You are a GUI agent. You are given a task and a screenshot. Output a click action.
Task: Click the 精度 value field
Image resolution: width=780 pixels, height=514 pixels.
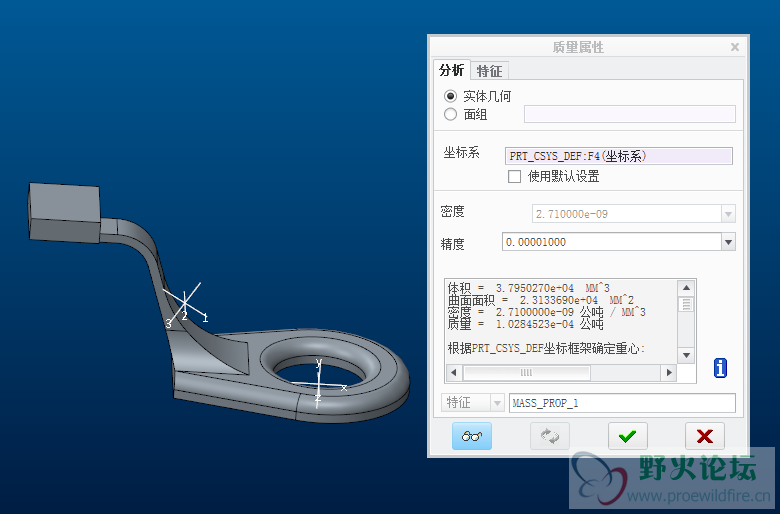click(x=612, y=242)
